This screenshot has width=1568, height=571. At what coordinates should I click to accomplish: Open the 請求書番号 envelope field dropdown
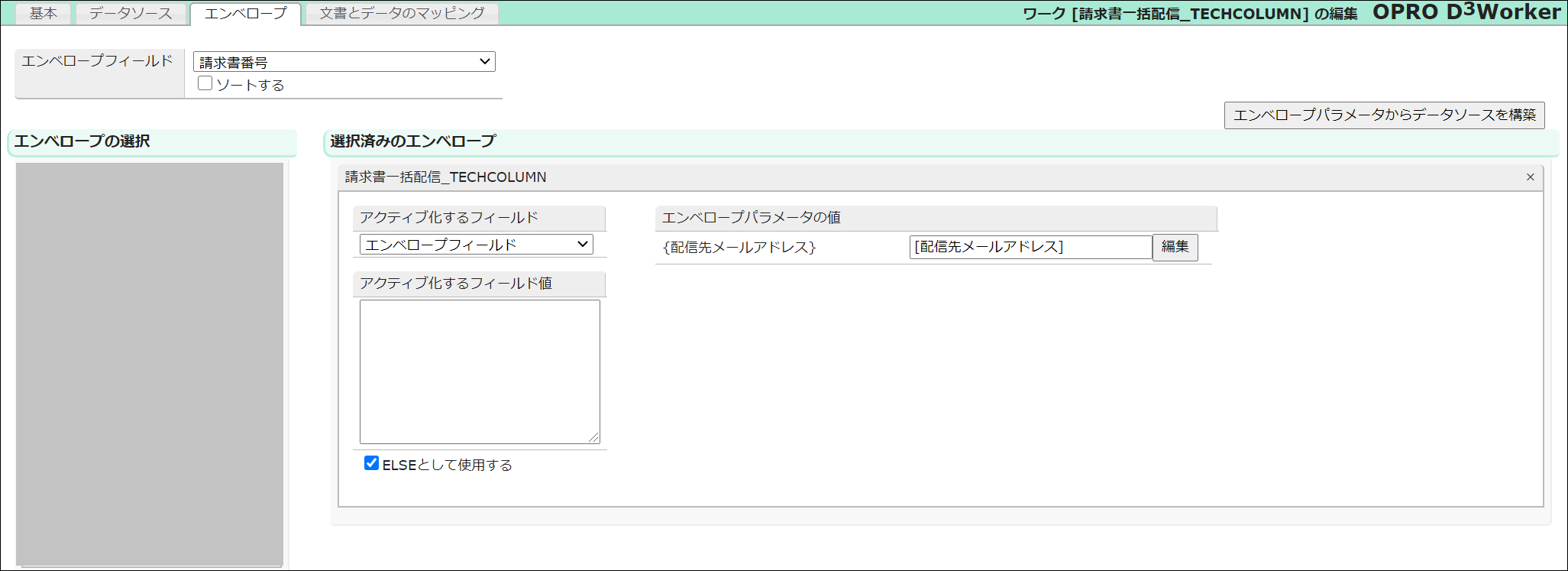pyautogui.click(x=344, y=62)
